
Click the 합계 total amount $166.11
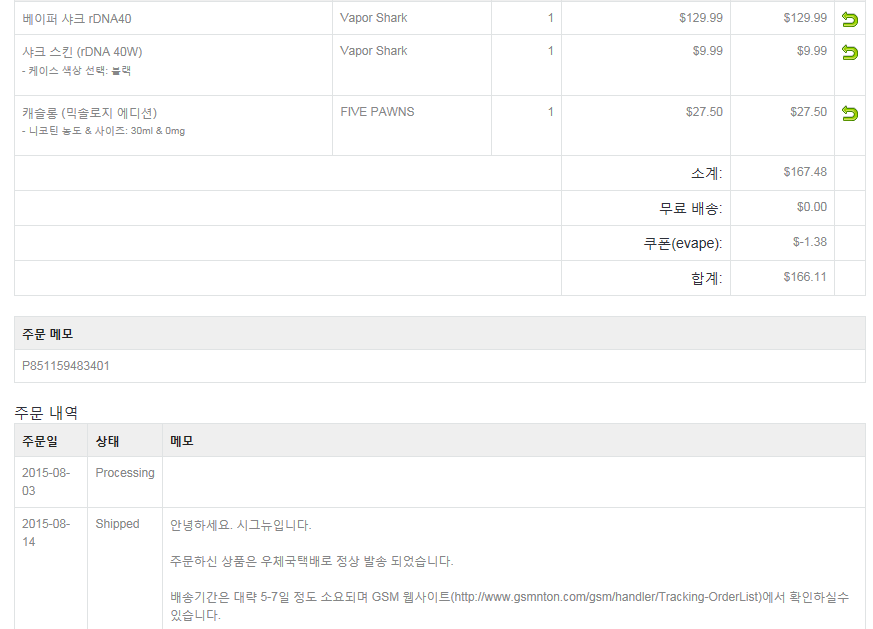[805, 277]
